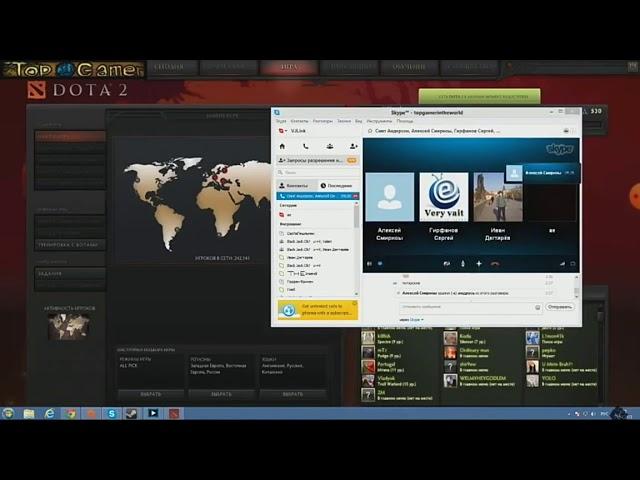This screenshot has width=640, height=480.
Task: Click friend YOLO in Dota friends list
Action: [561, 381]
